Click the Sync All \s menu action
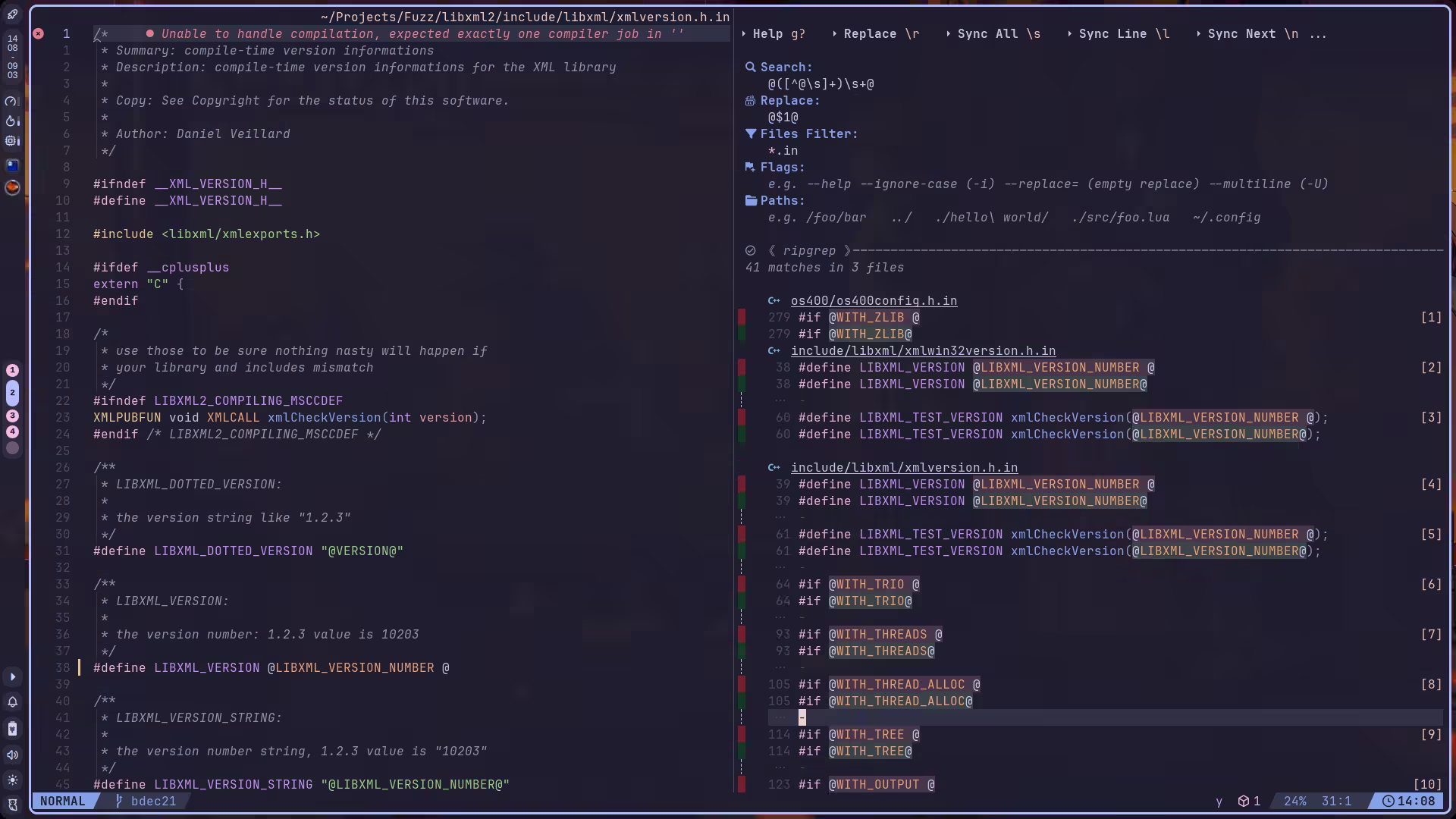 (x=993, y=34)
